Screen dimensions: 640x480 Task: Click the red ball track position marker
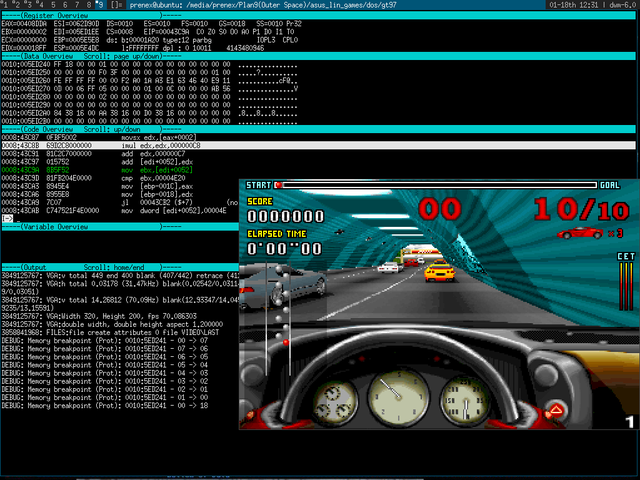click(286, 342)
